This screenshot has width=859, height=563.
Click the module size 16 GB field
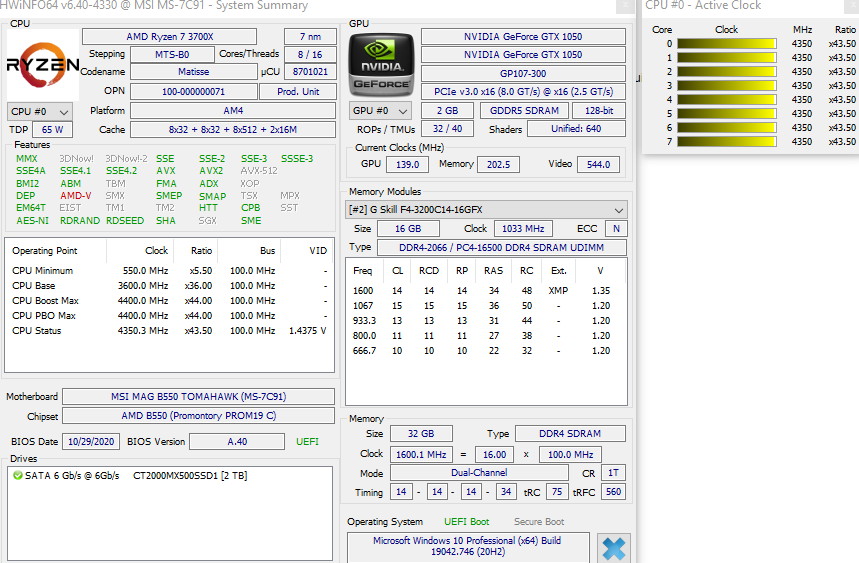(x=408, y=228)
